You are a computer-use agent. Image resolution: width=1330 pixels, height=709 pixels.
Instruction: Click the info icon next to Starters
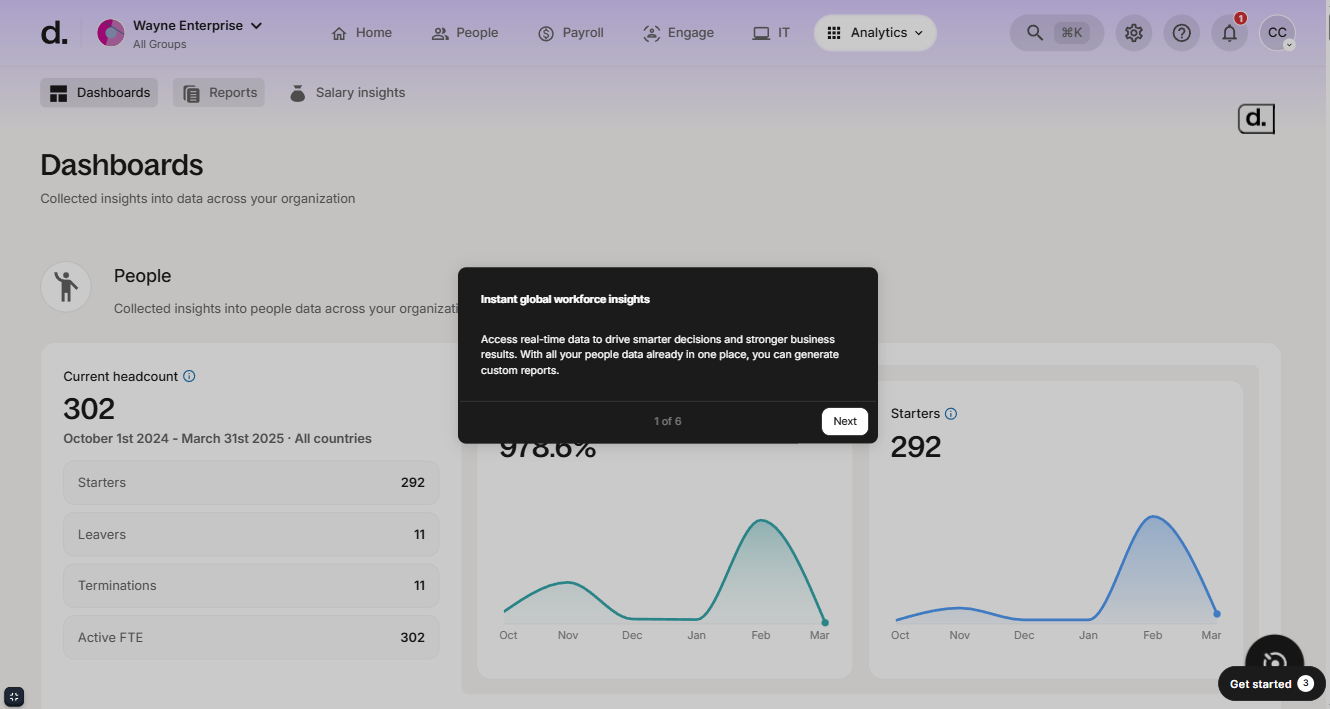click(x=951, y=414)
